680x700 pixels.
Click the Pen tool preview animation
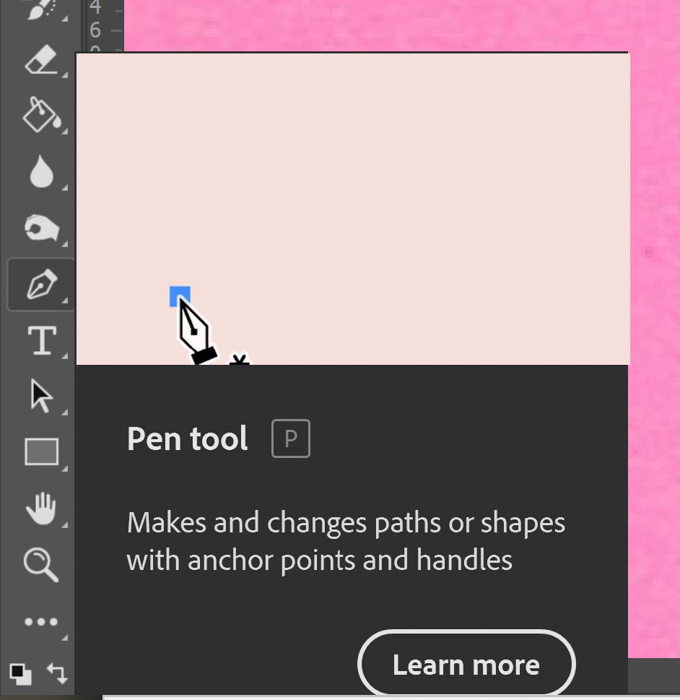(x=353, y=208)
